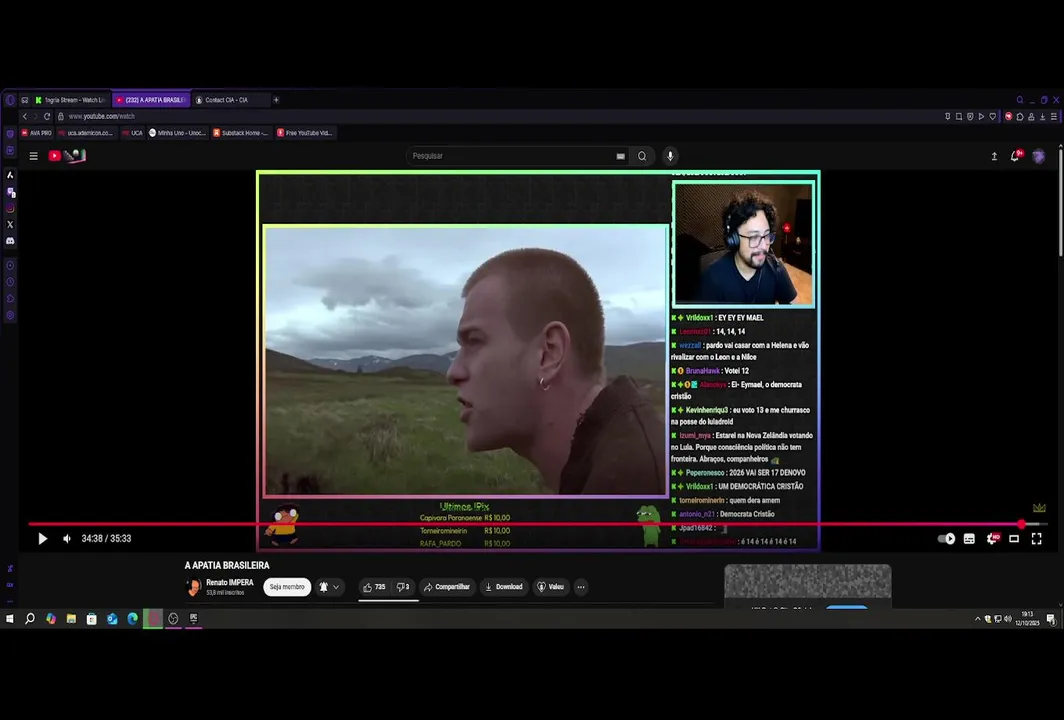Expand the subscription notification bell dropdown
Screen dimensions: 1064x720
328,587
